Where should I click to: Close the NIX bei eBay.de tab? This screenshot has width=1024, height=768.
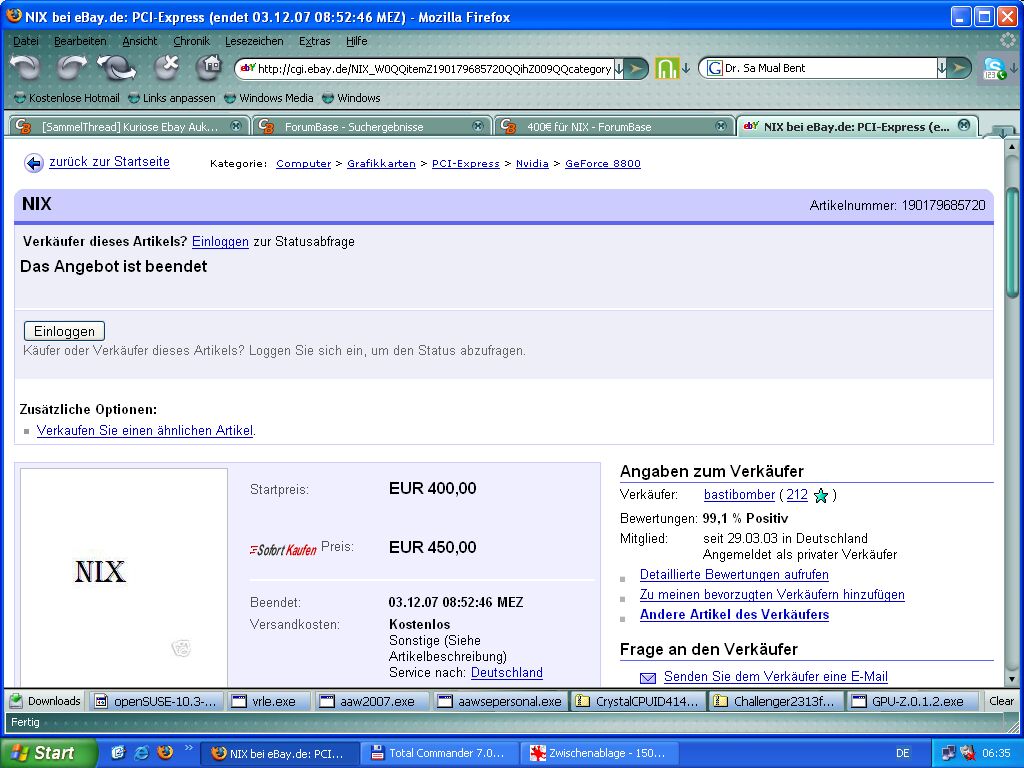click(964, 125)
